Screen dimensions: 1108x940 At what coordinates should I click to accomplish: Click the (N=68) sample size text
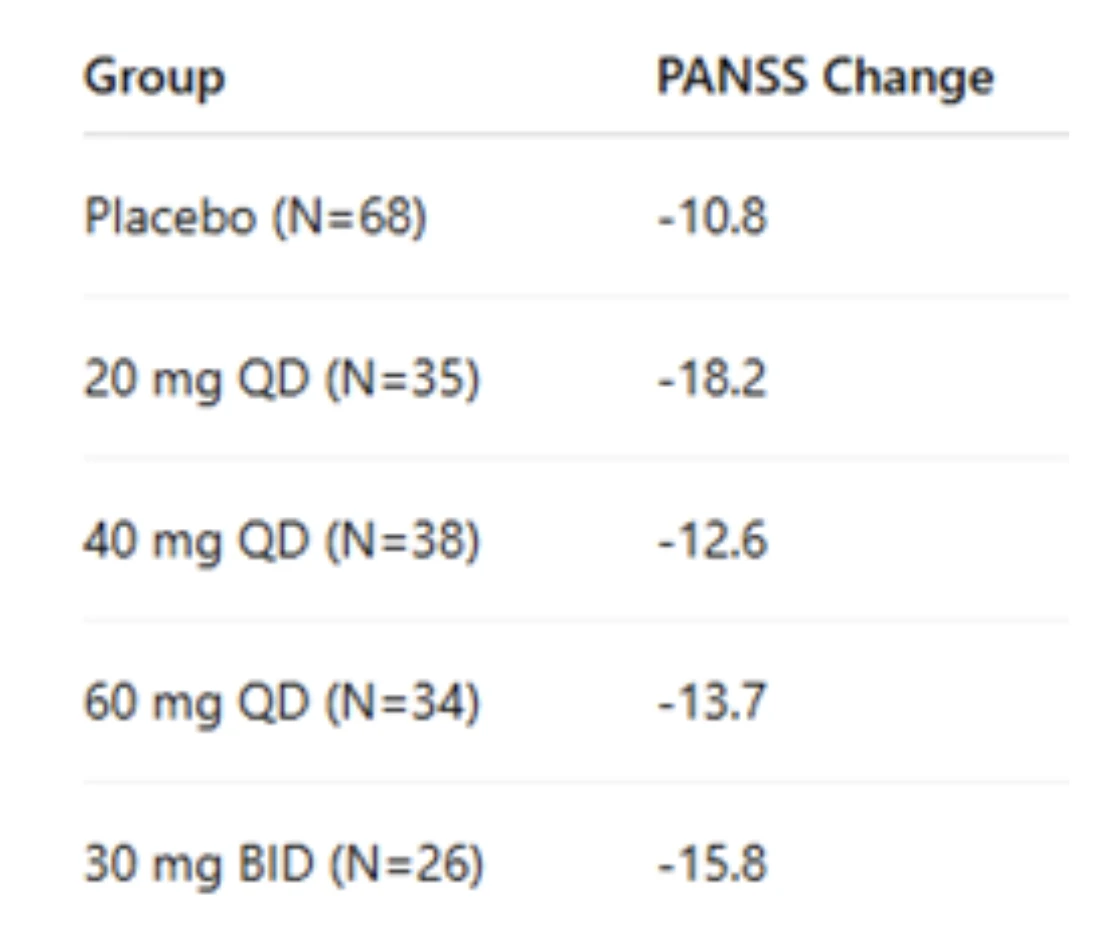tap(350, 216)
